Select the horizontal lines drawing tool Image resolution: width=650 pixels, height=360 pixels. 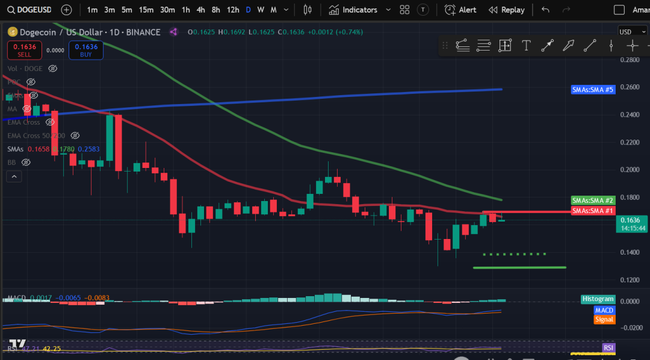483,45
